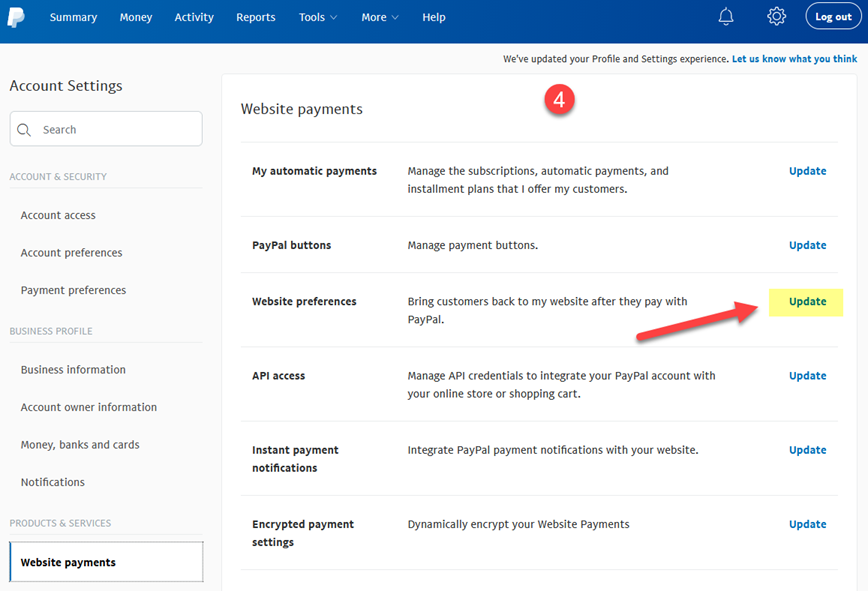Expand the More dropdown menu
Image resolution: width=868 pixels, height=591 pixels.
[380, 17]
